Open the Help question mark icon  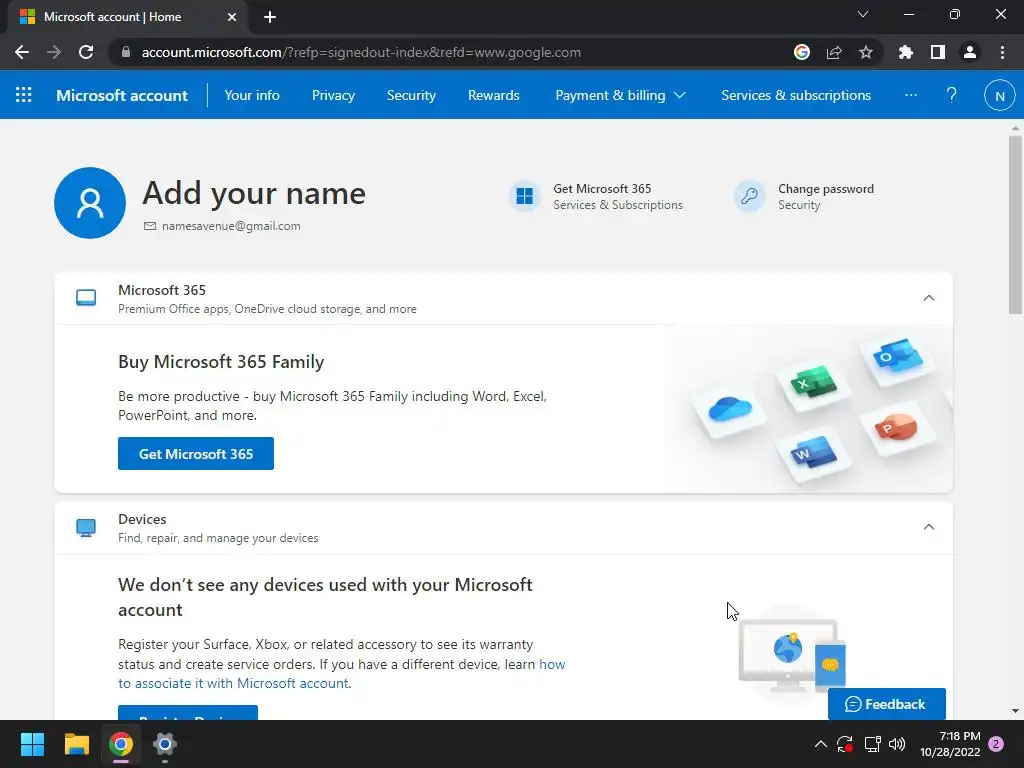(x=952, y=95)
